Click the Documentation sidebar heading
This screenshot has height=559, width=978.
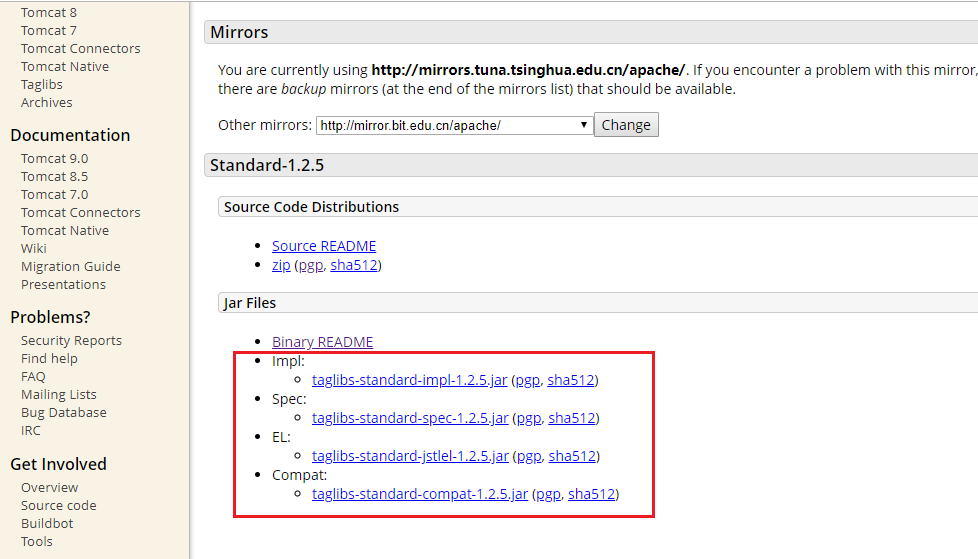pos(70,135)
